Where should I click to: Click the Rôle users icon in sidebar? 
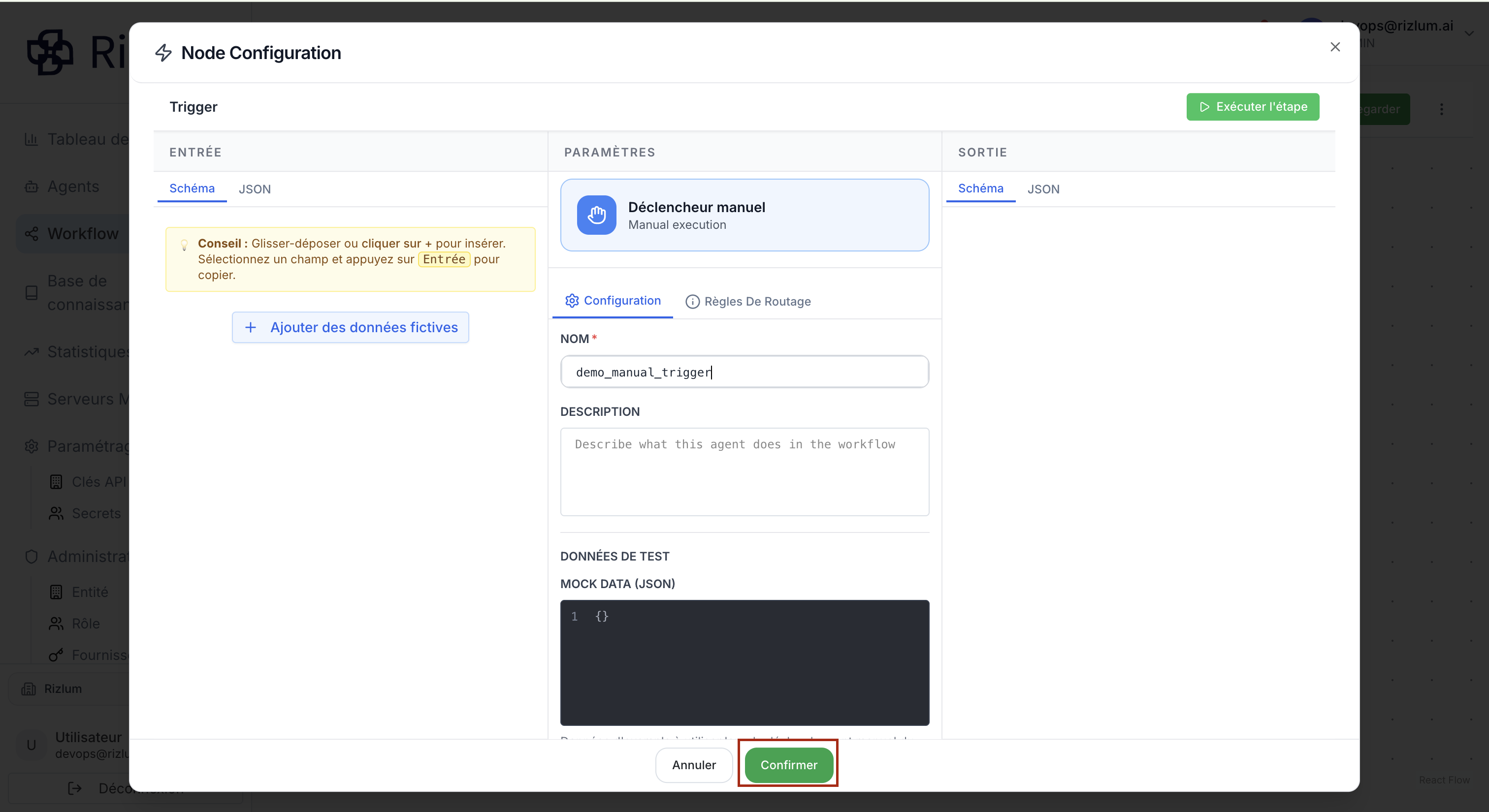coord(56,624)
